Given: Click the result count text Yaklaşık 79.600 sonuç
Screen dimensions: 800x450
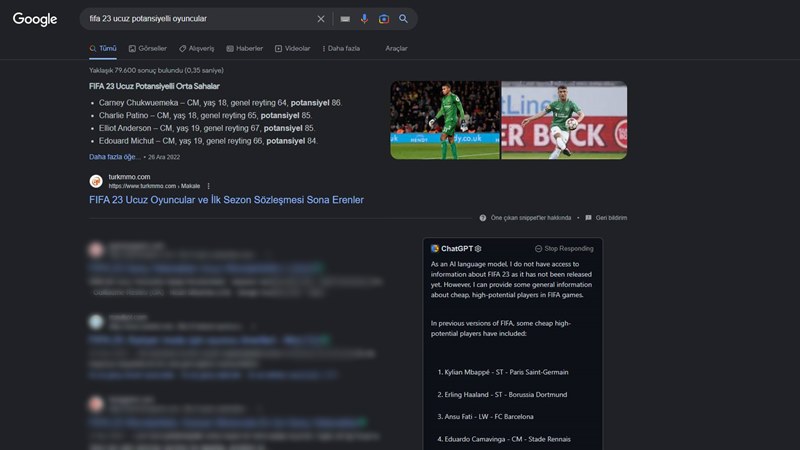Looking at the screenshot, I should [x=156, y=70].
